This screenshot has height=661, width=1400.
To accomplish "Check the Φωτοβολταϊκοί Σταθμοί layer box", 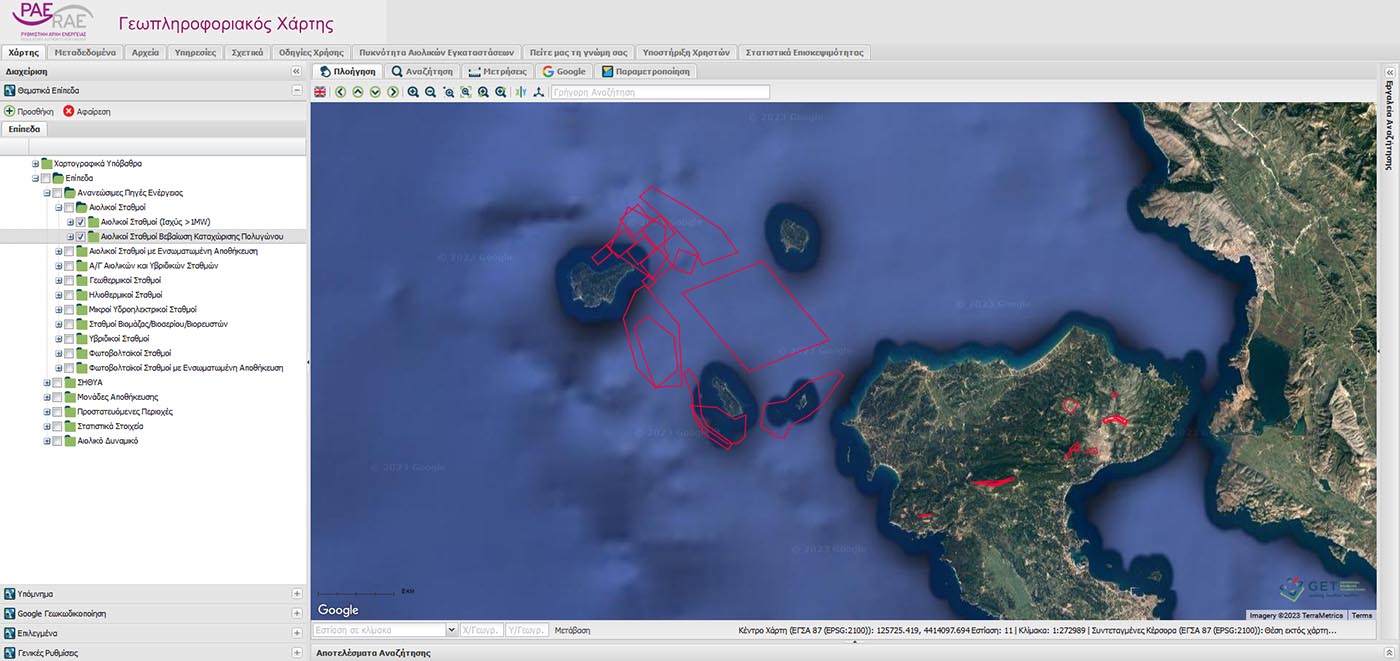I will pos(68,353).
